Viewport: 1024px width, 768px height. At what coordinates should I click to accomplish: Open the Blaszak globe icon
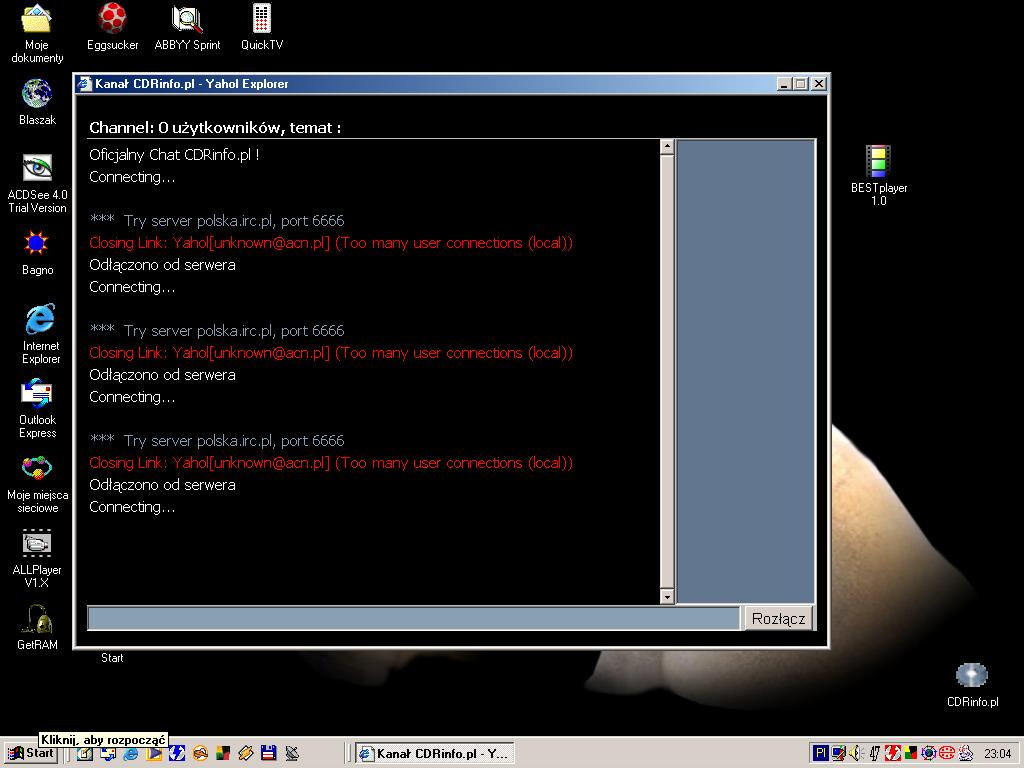point(37,102)
